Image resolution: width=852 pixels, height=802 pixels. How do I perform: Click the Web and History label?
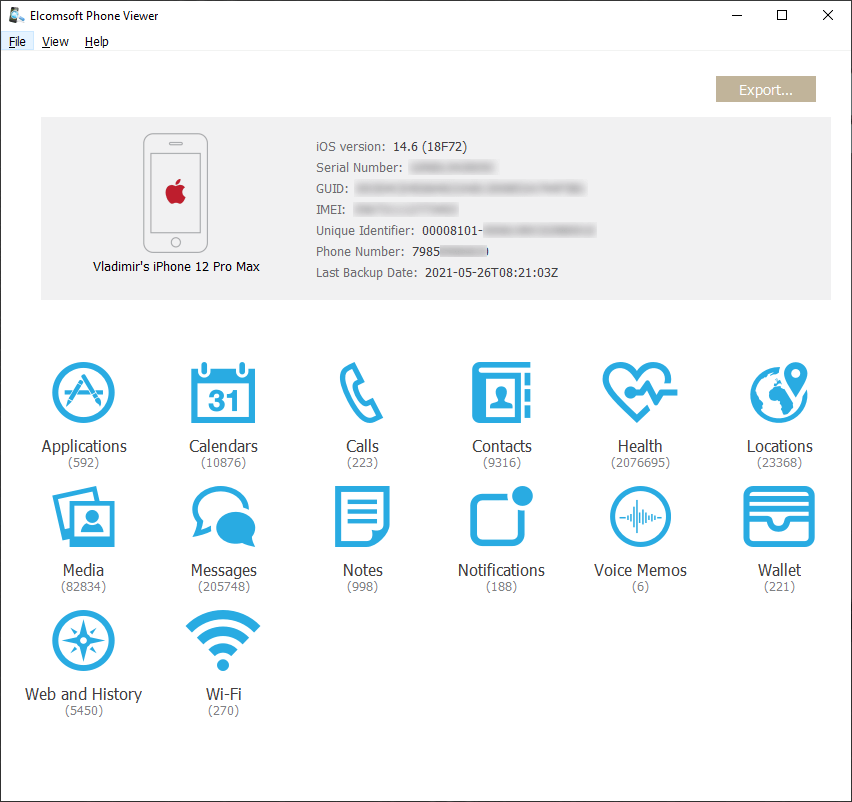(84, 694)
